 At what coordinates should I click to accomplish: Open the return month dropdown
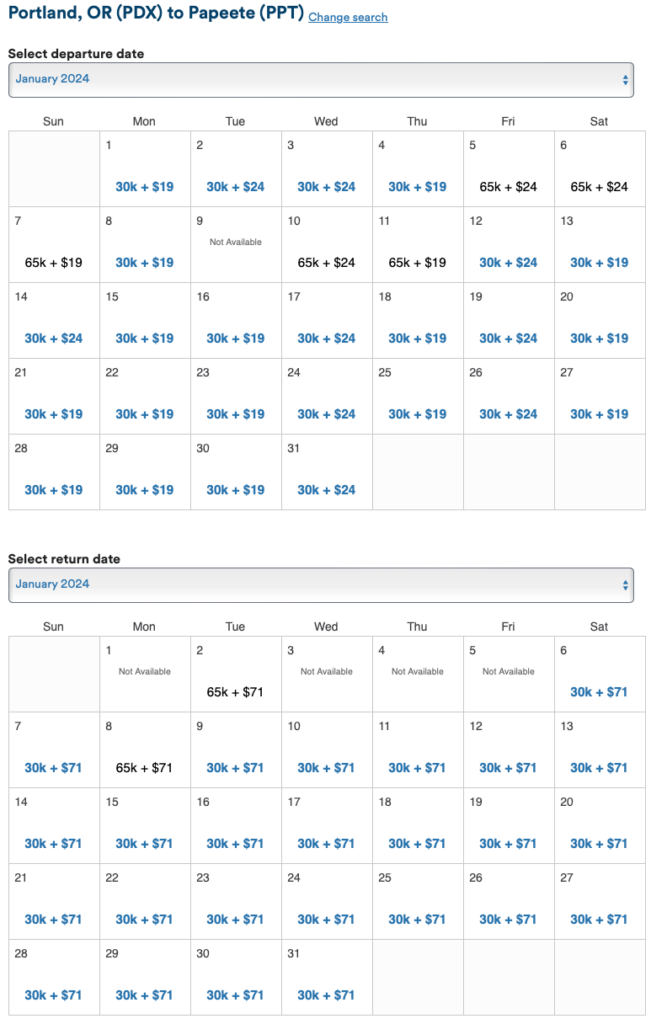(320, 585)
